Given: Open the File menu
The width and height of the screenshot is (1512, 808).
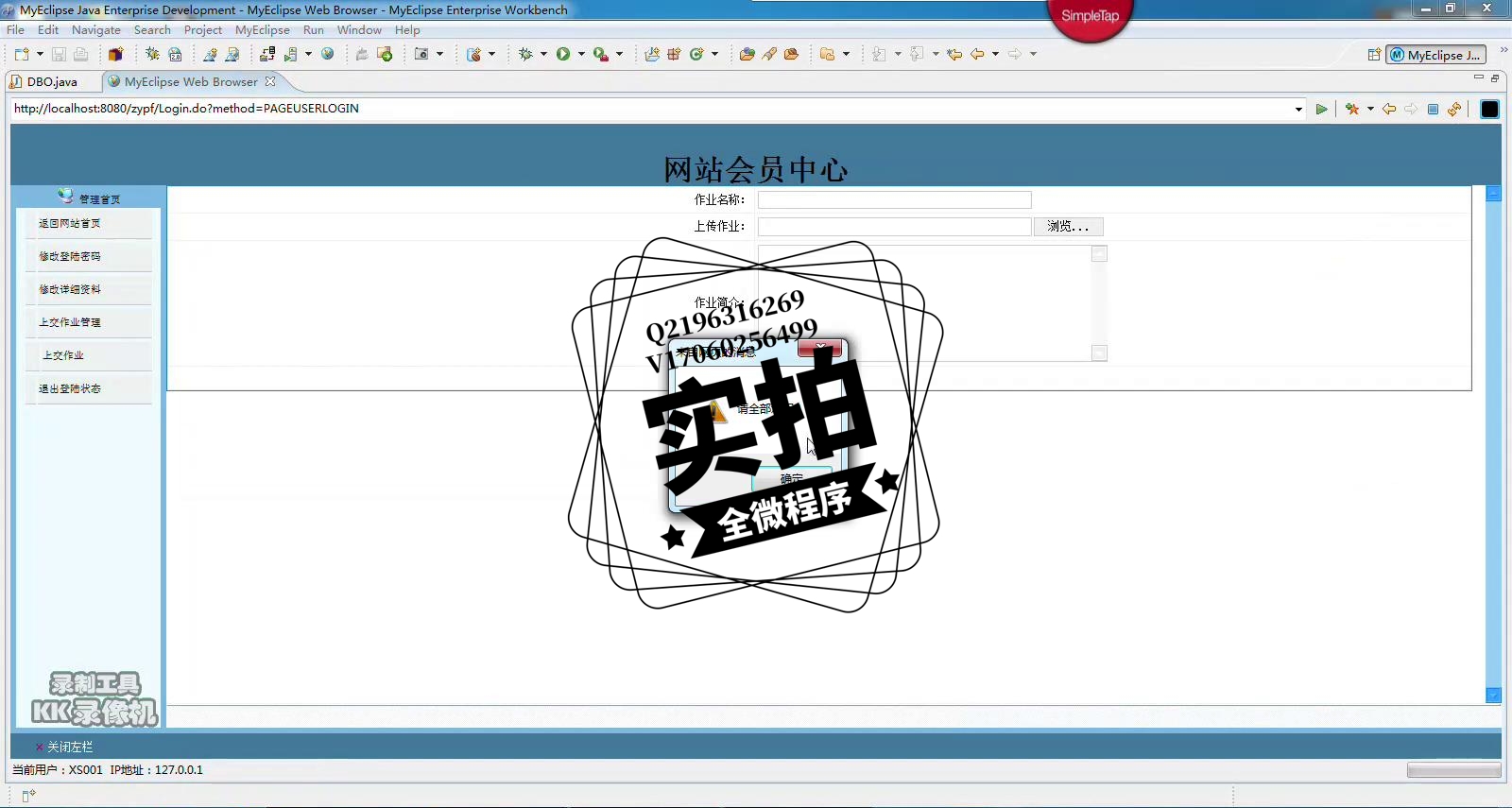Looking at the screenshot, I should pos(16,30).
